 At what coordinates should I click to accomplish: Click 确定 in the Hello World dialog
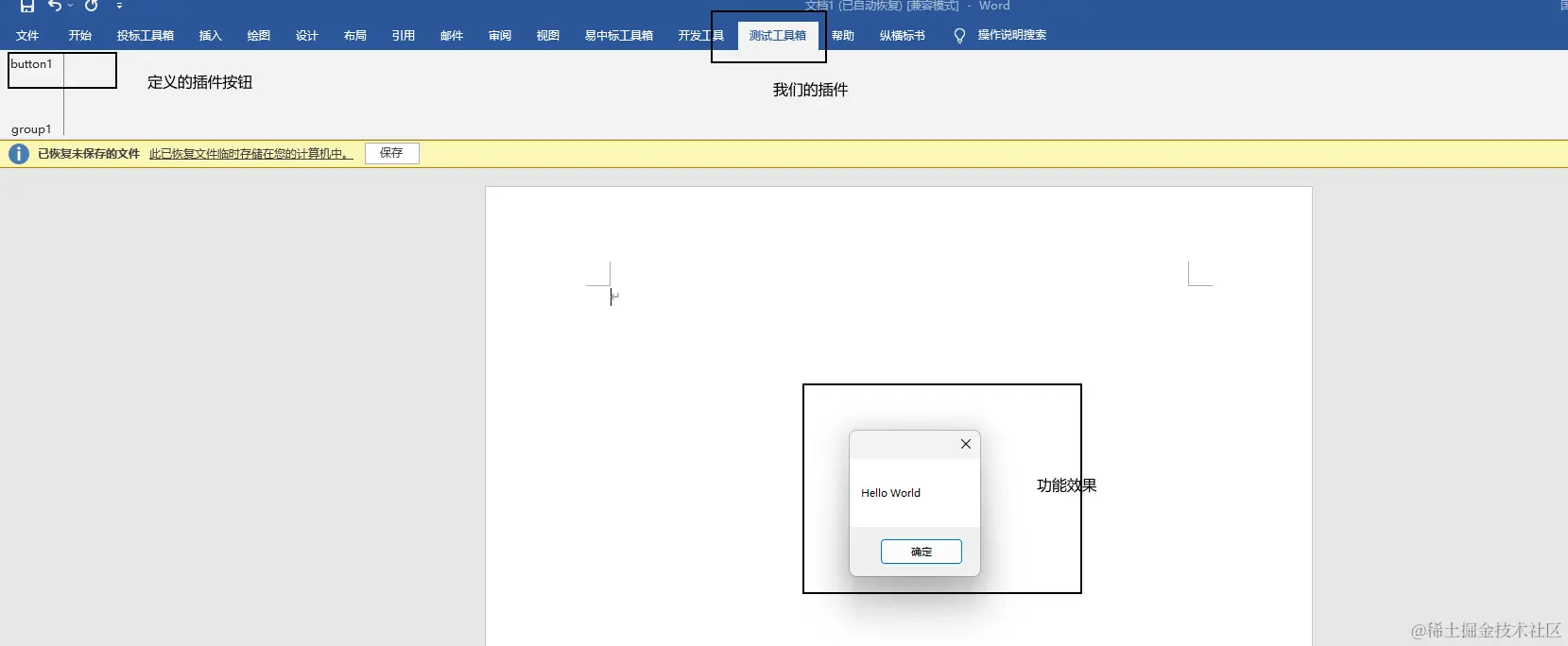click(x=922, y=552)
